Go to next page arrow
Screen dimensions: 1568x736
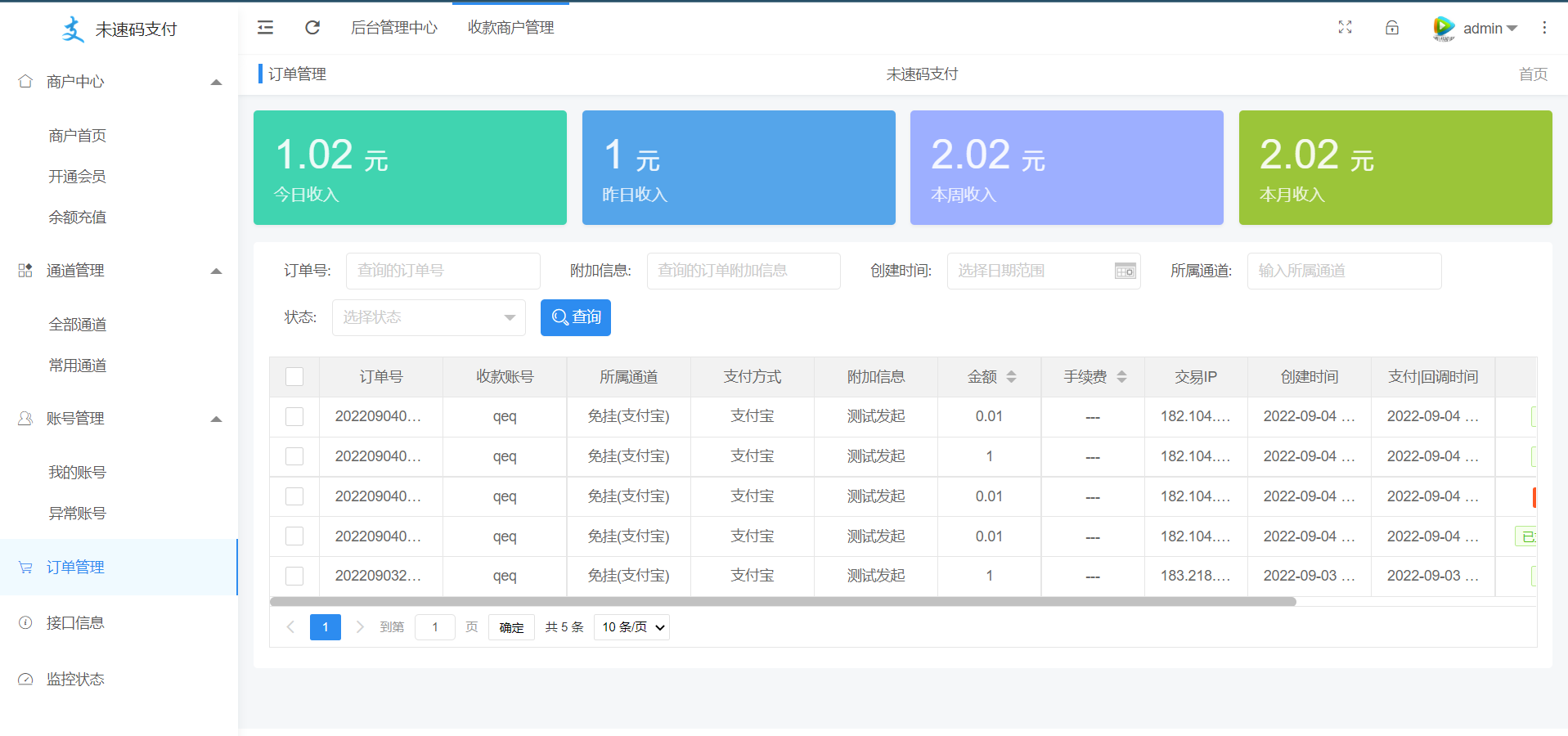(x=360, y=627)
